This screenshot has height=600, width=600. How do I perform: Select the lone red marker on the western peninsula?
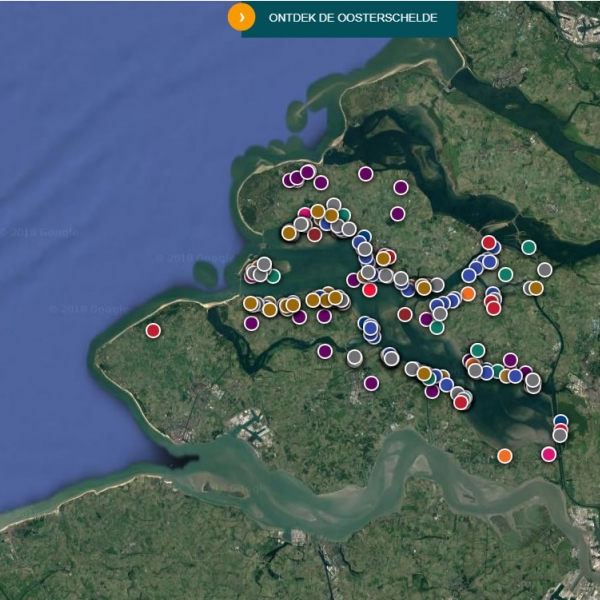point(153,330)
